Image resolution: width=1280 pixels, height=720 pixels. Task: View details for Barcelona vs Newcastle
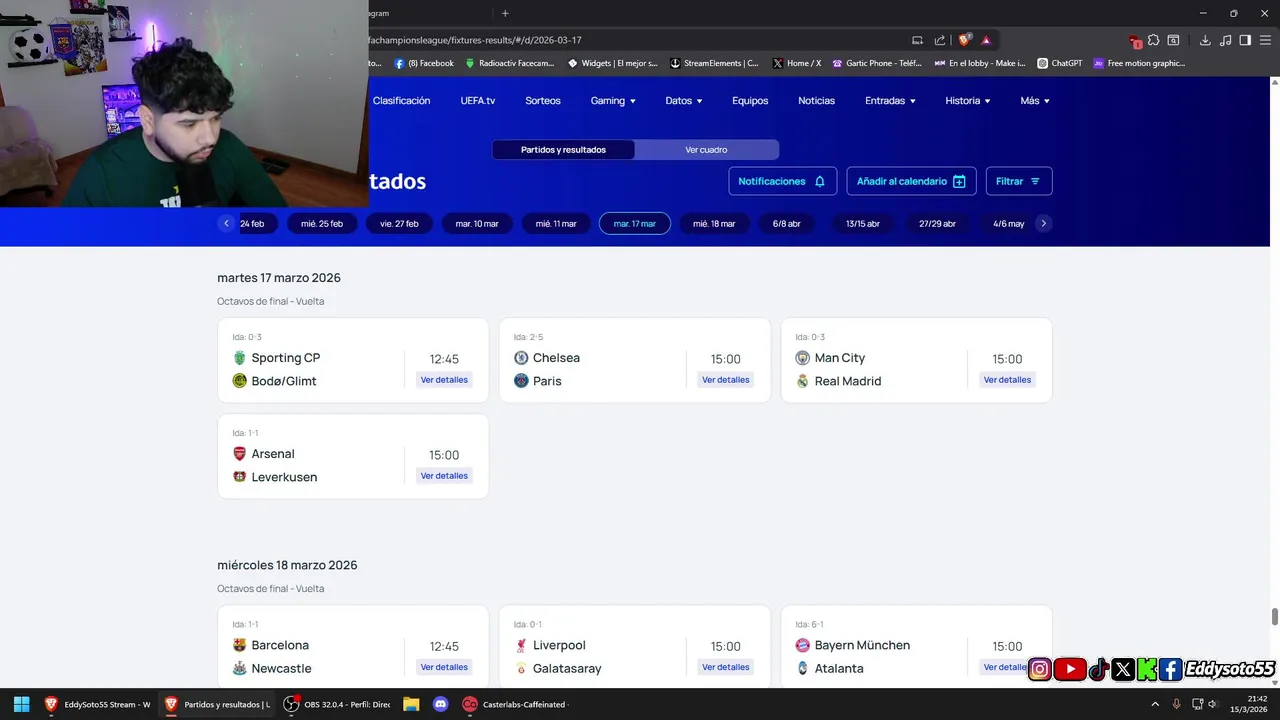444,667
